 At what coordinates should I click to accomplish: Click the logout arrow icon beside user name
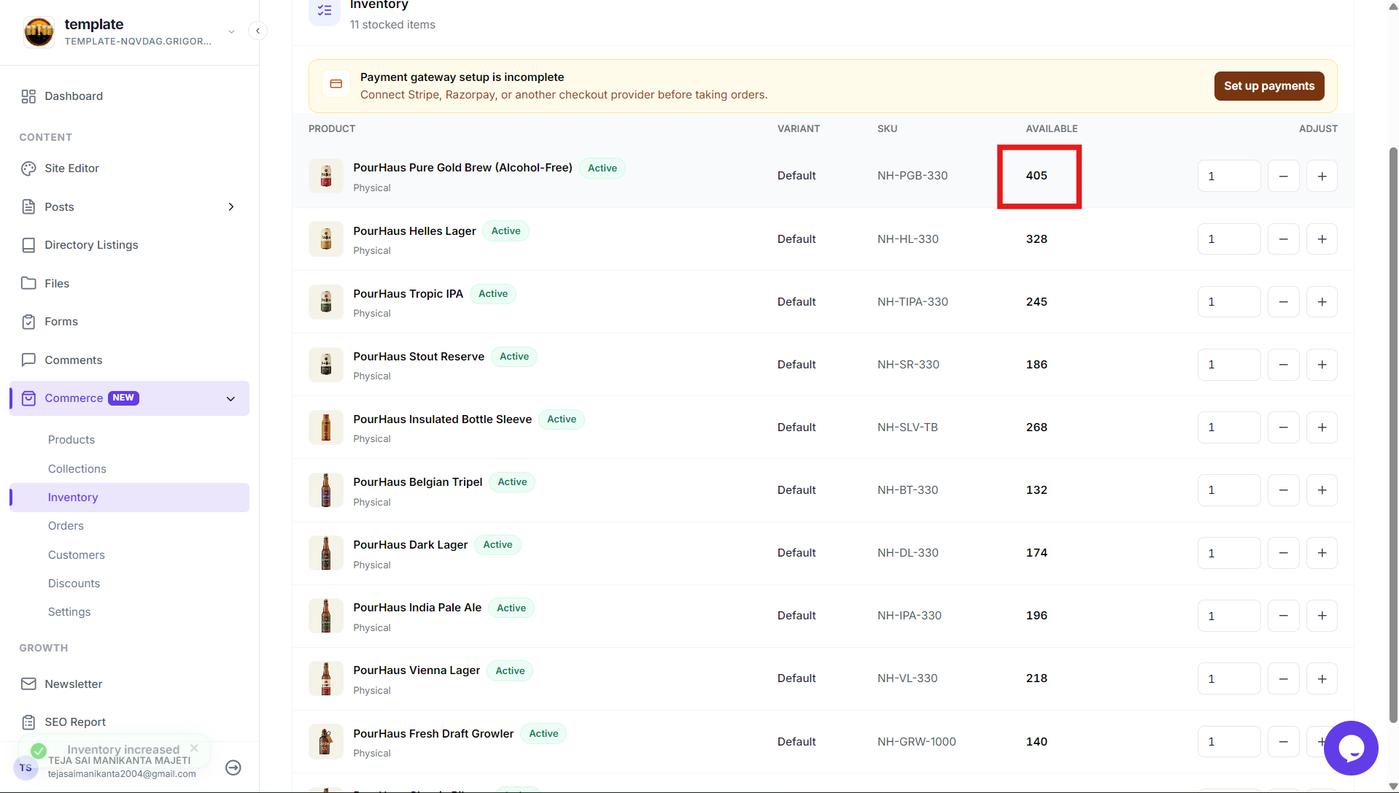(x=233, y=767)
